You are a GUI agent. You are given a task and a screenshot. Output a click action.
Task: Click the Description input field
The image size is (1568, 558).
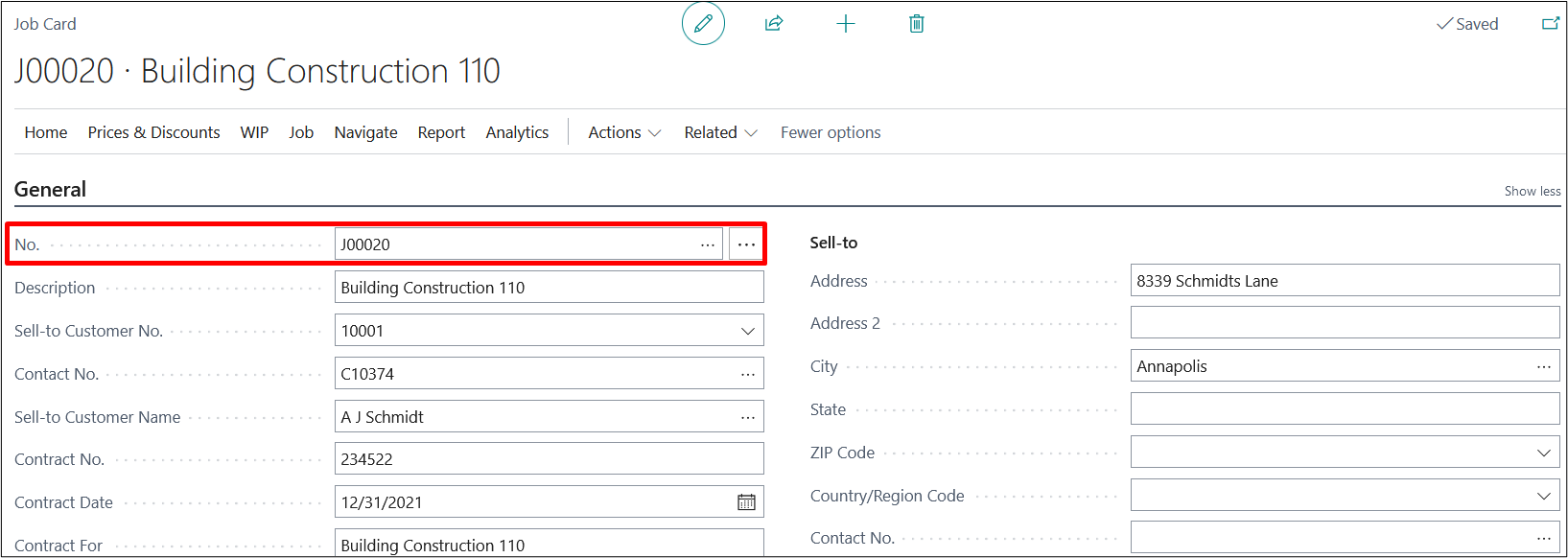tap(549, 288)
